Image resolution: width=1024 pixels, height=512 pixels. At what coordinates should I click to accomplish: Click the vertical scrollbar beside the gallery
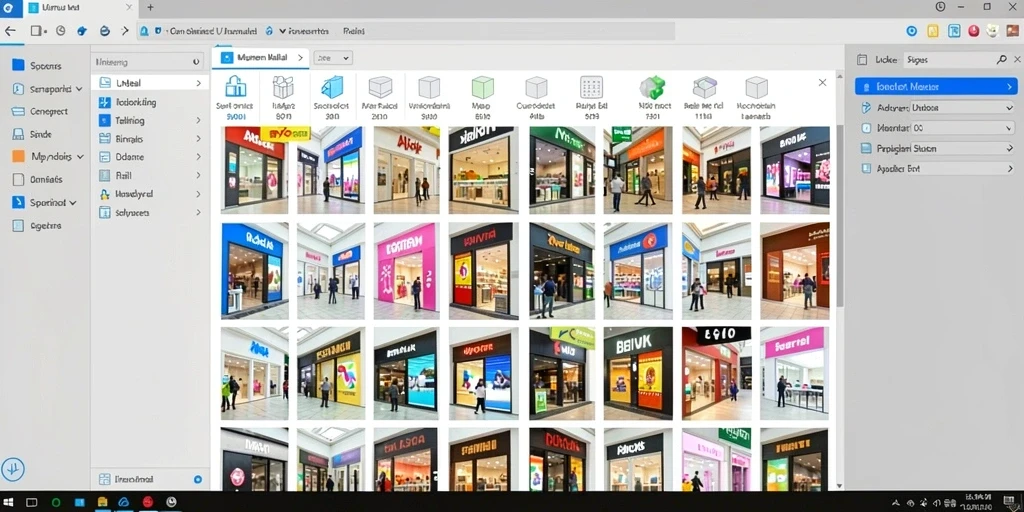tap(840, 216)
